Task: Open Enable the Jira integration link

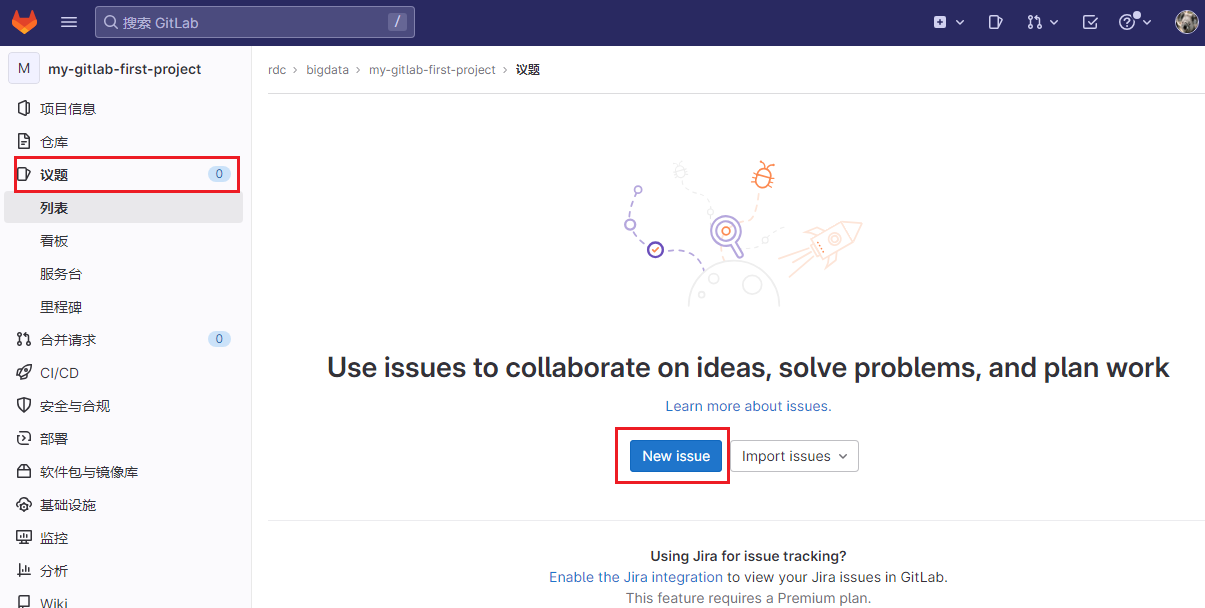Action: pos(636,577)
